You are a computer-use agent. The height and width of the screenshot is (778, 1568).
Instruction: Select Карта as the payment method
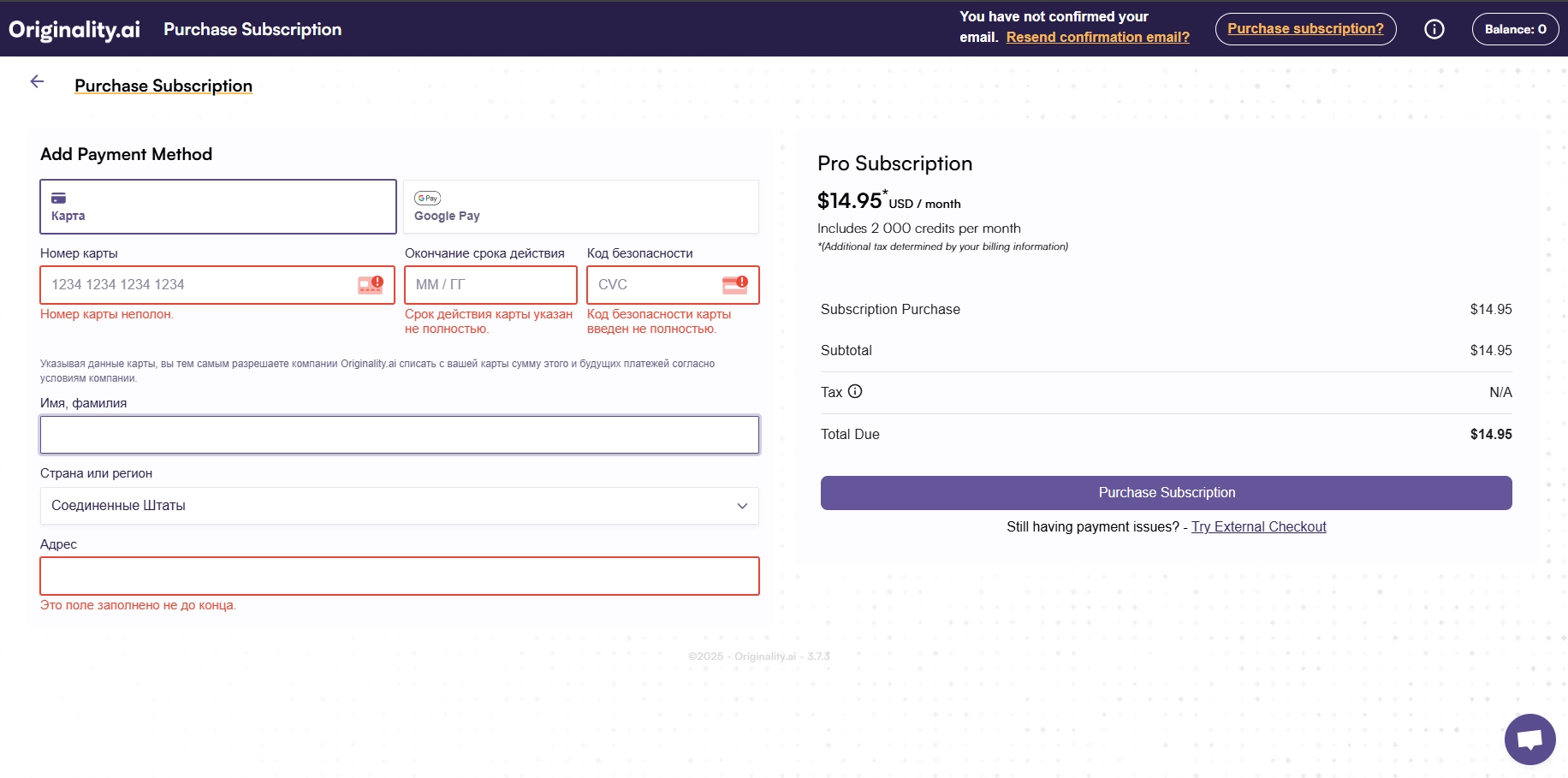(217, 206)
